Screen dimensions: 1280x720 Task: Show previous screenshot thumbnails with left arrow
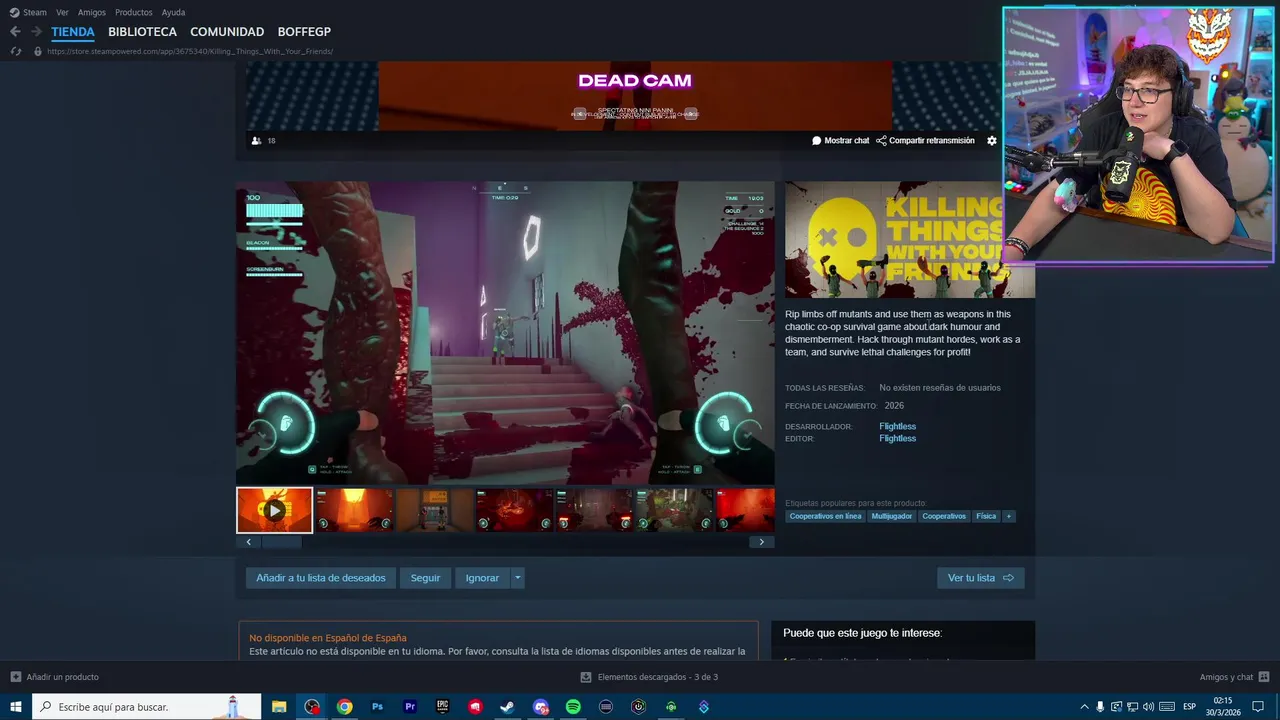coord(249,542)
